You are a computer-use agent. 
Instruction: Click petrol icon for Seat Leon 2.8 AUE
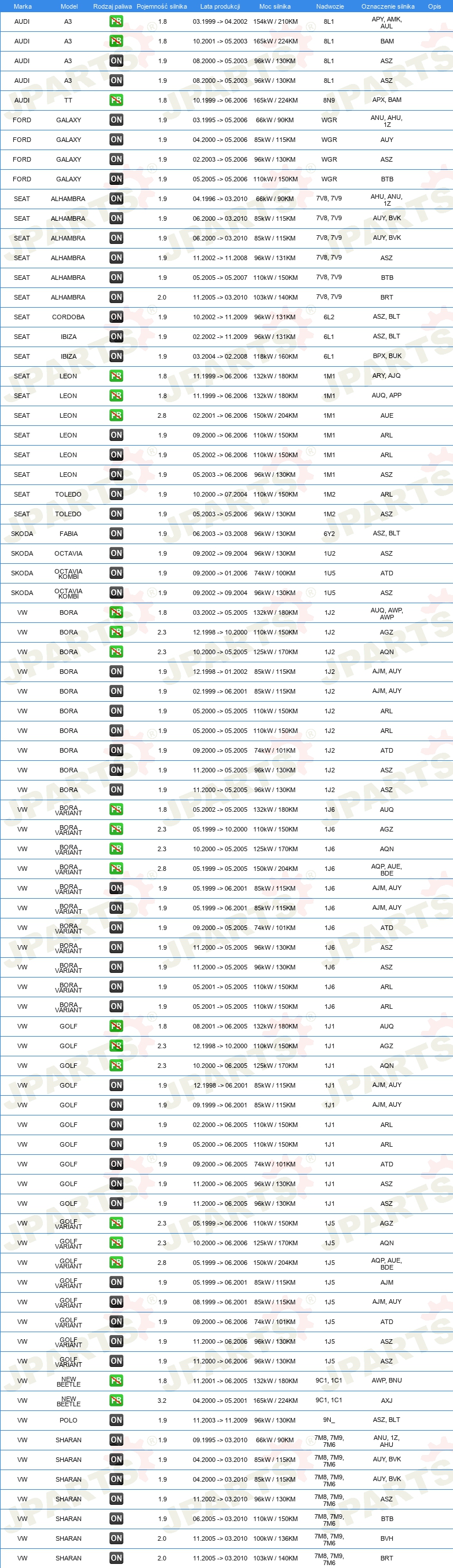[x=116, y=415]
